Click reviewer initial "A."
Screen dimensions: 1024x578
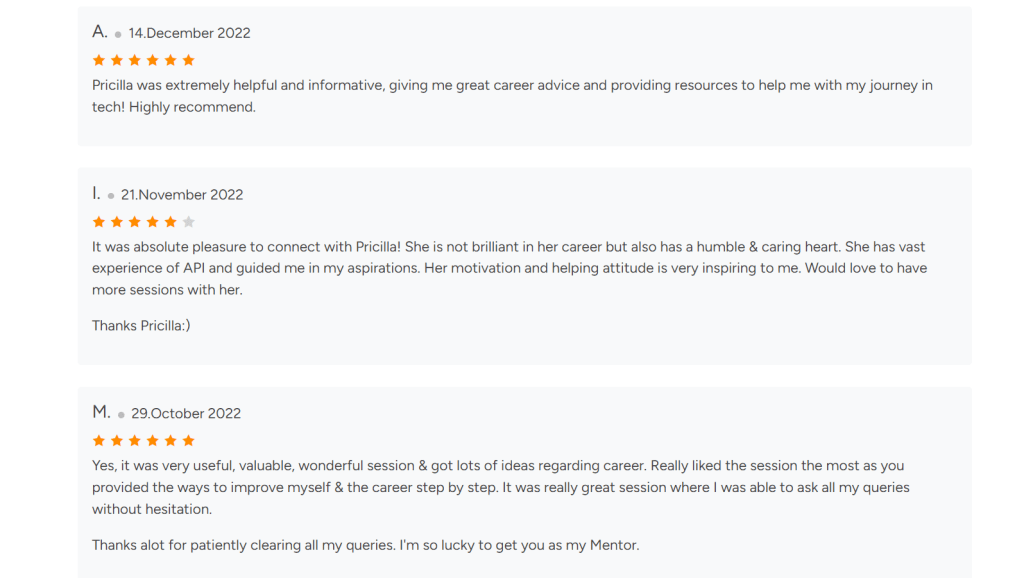(x=100, y=32)
